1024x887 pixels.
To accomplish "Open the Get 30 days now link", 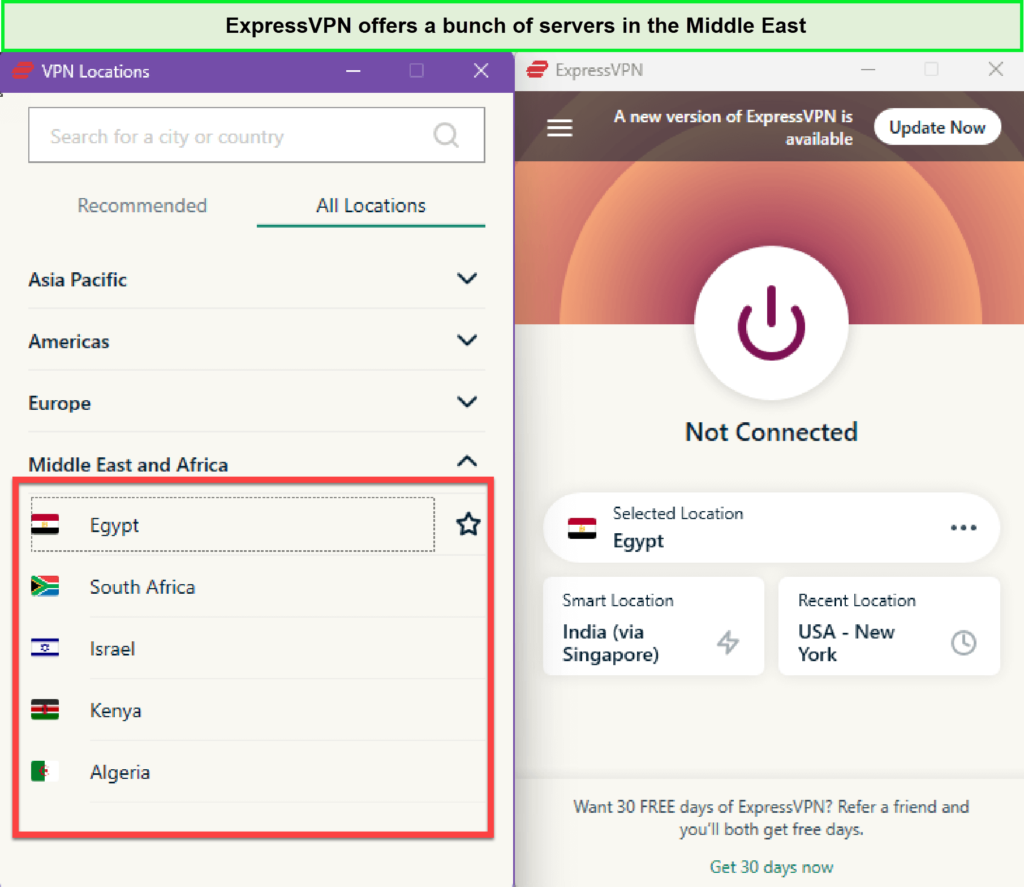I will 771,867.
